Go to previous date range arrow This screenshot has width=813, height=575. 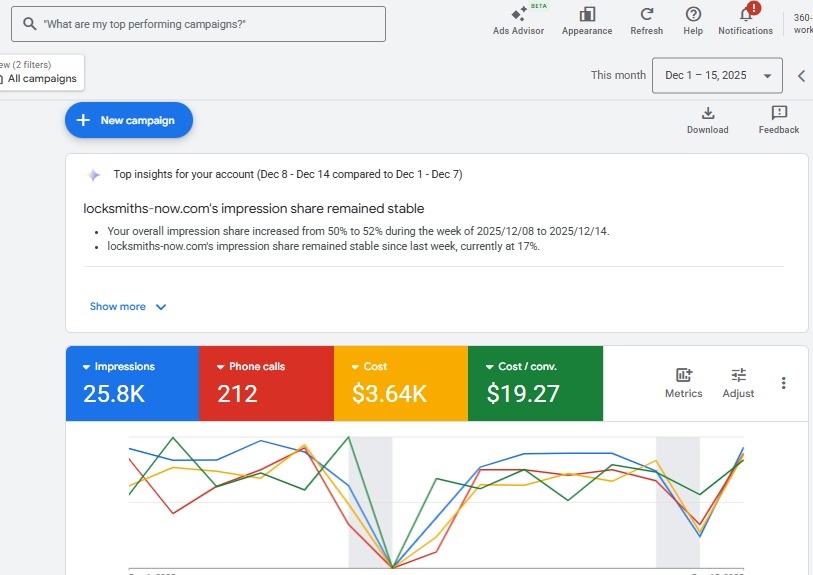801,76
